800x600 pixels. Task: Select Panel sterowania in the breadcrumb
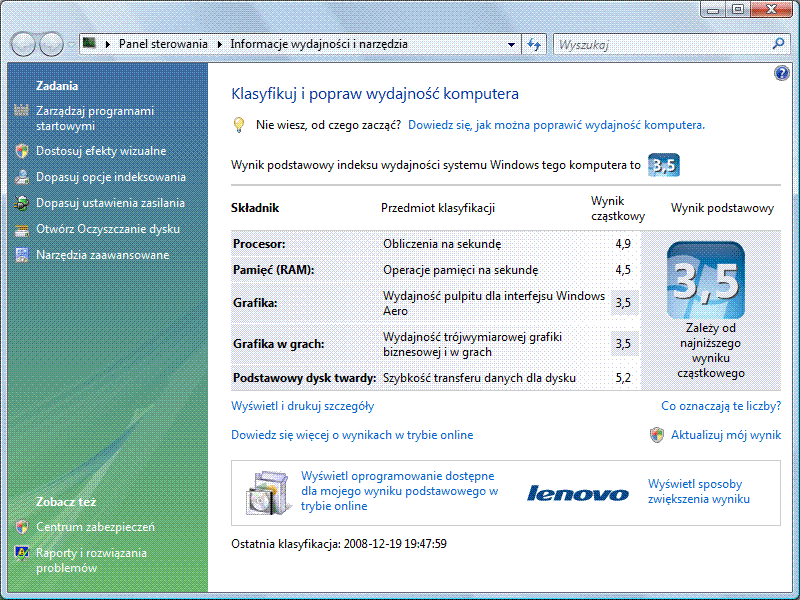pyautogui.click(x=163, y=44)
